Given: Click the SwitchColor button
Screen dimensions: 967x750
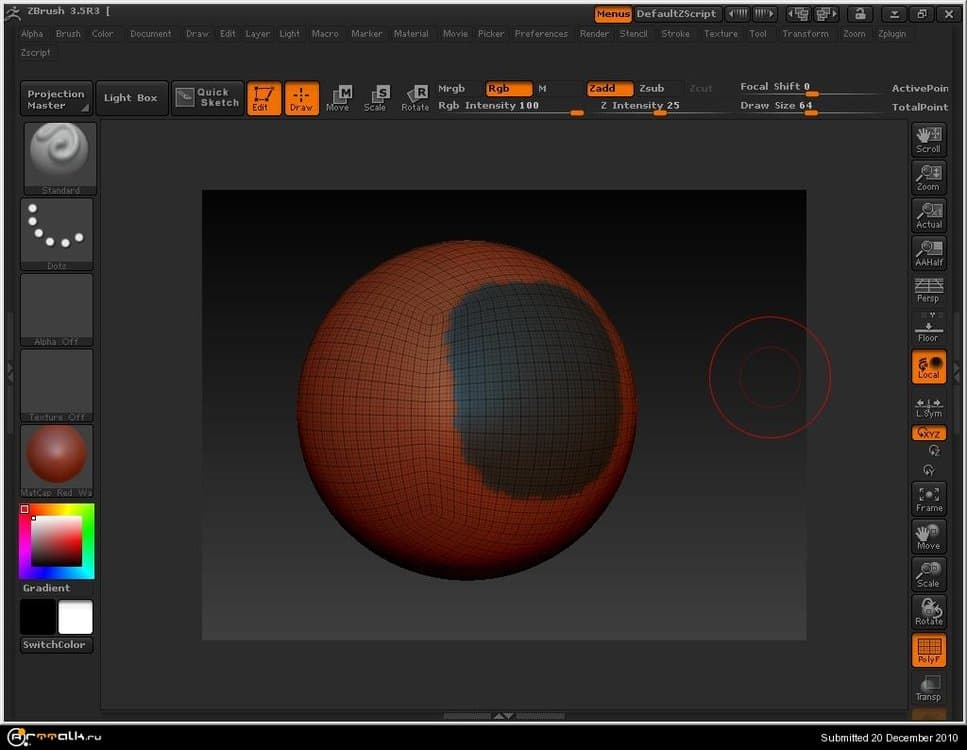Looking at the screenshot, I should (x=56, y=645).
